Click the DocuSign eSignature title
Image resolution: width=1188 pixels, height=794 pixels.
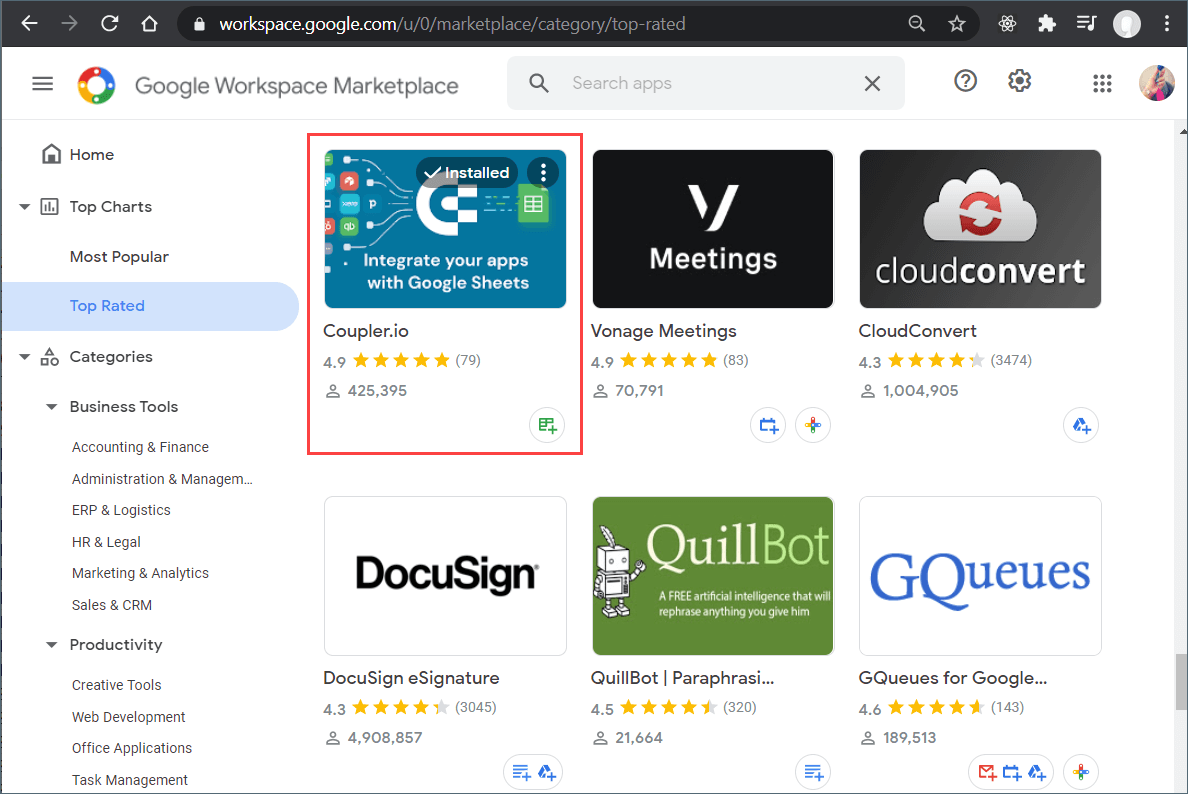411,678
